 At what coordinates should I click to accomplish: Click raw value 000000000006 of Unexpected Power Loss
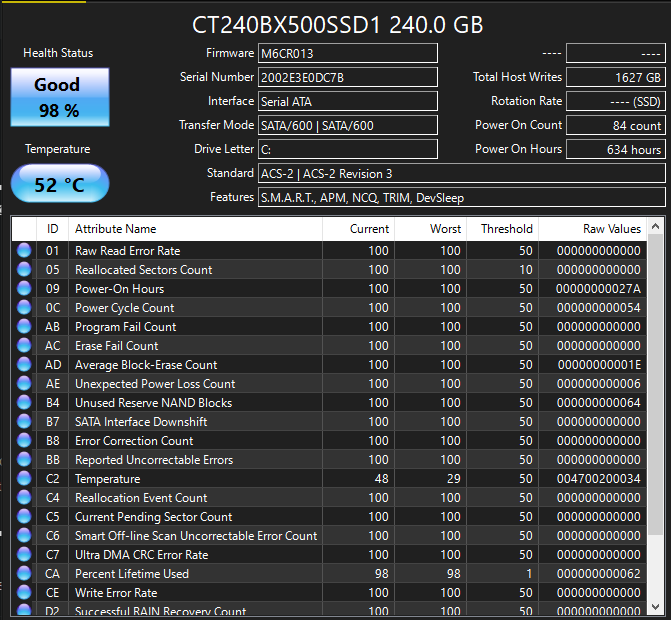(x=598, y=384)
